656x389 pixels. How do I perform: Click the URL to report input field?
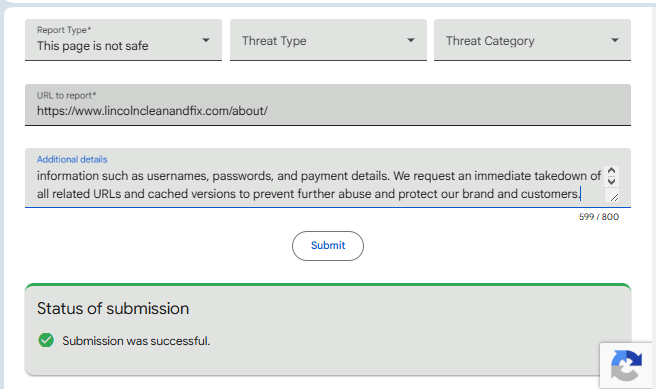[328, 105]
